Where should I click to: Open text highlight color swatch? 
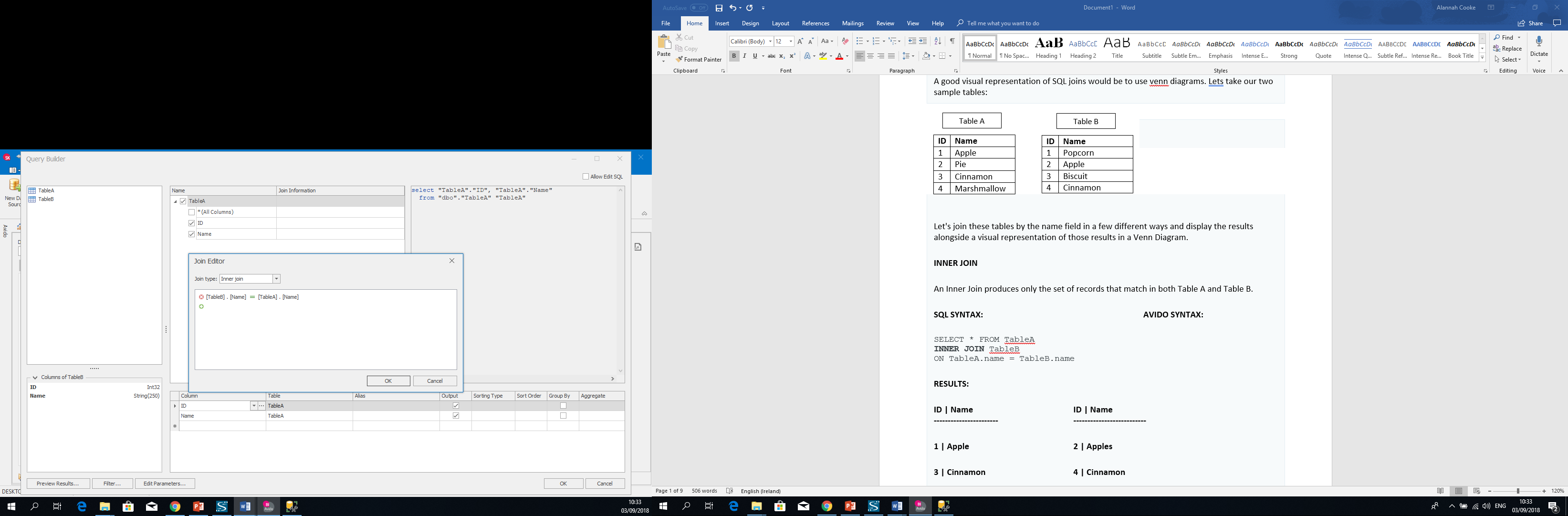(823, 56)
